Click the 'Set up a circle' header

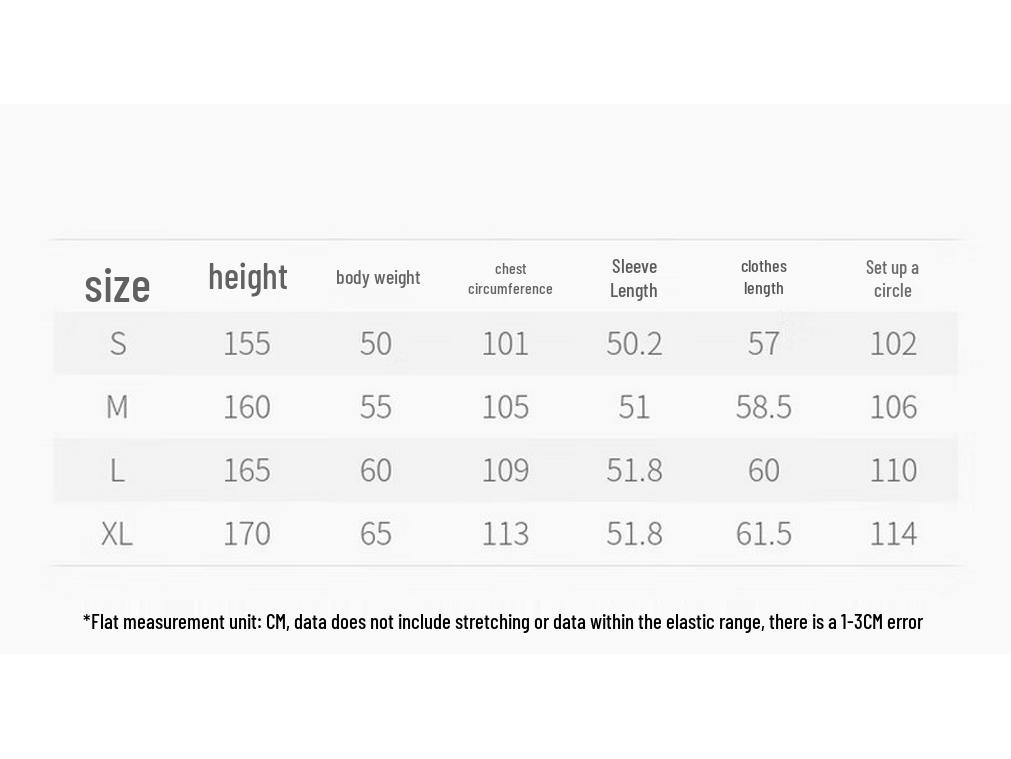(892, 279)
